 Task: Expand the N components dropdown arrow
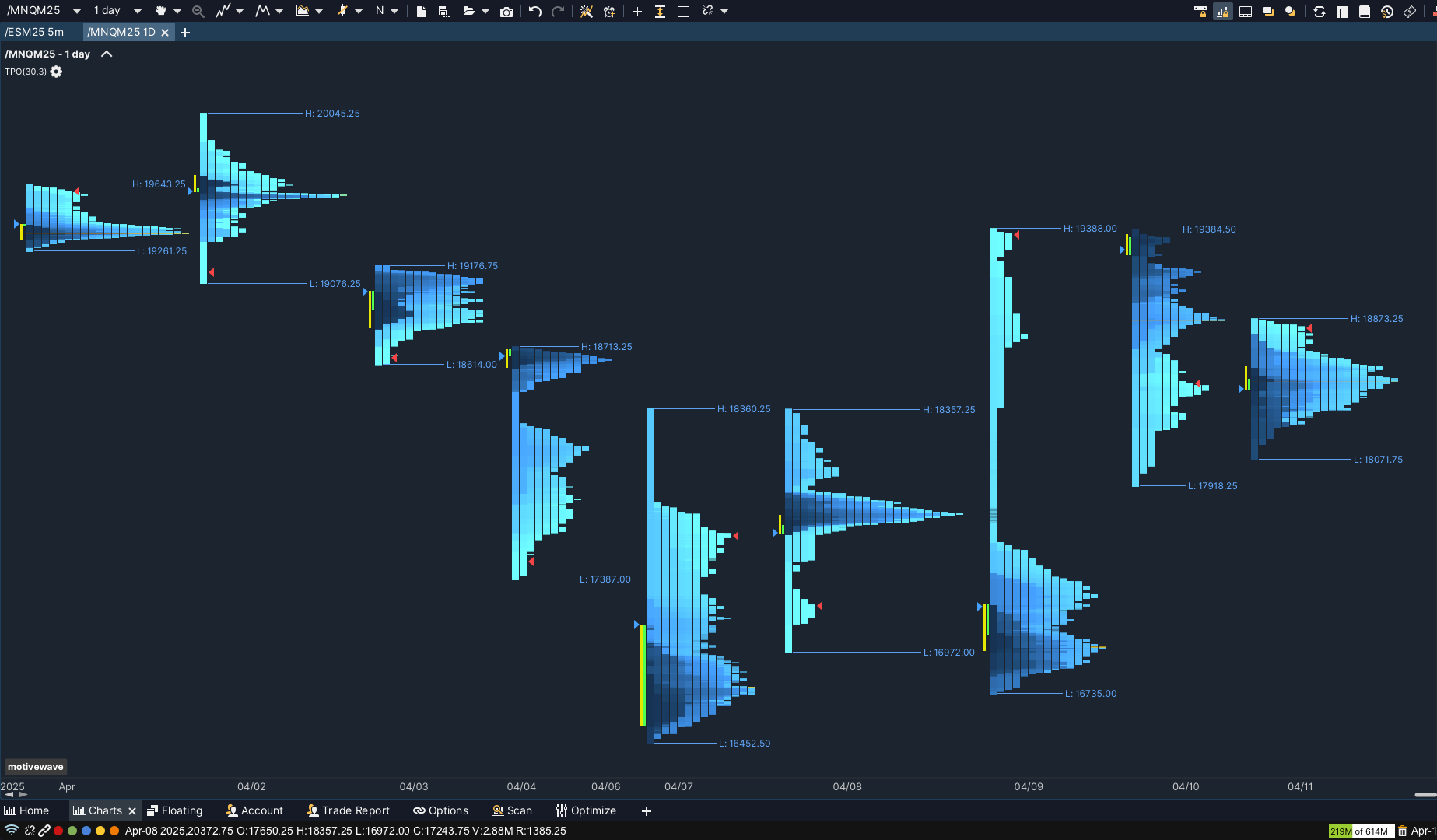(394, 12)
